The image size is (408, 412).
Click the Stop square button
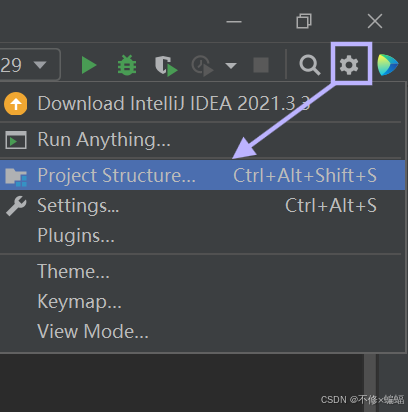(261, 65)
